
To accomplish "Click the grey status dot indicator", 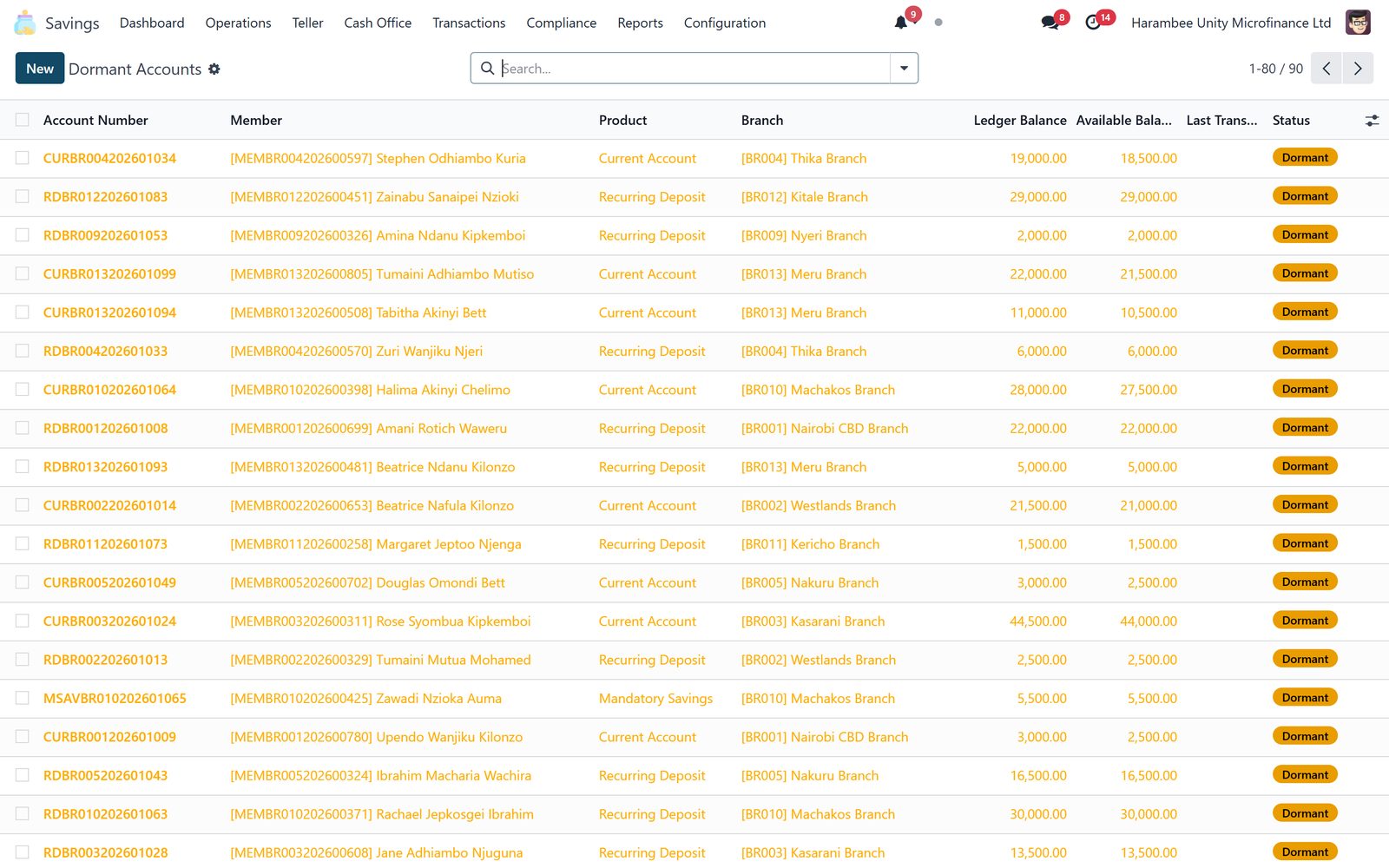I will 938,23.
